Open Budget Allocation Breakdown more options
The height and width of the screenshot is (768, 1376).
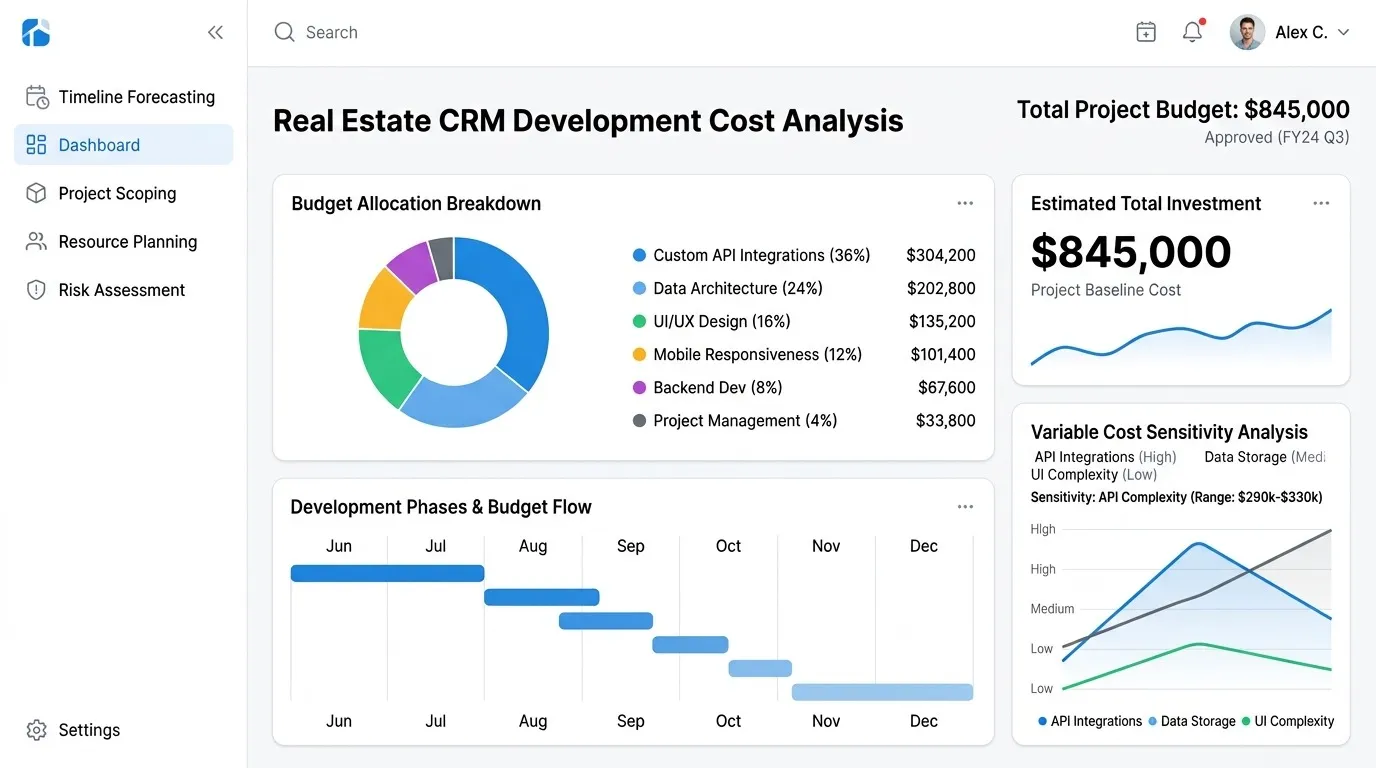click(965, 203)
